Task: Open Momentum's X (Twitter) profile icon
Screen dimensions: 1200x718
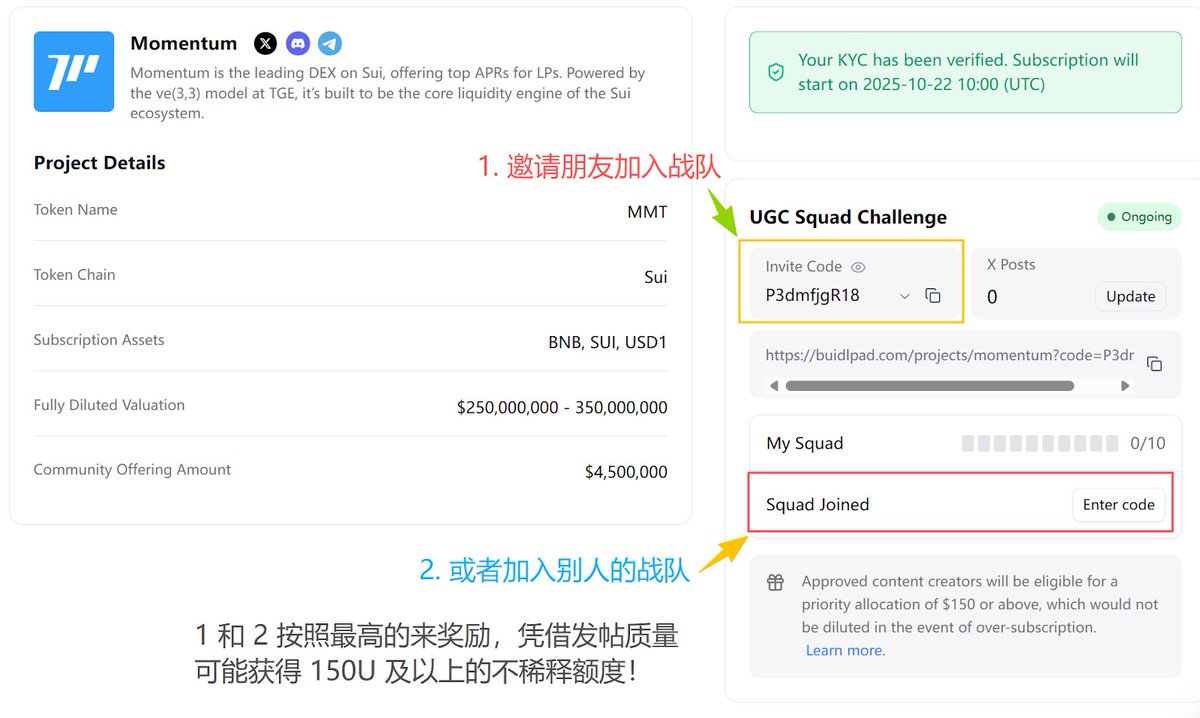Action: (x=265, y=43)
